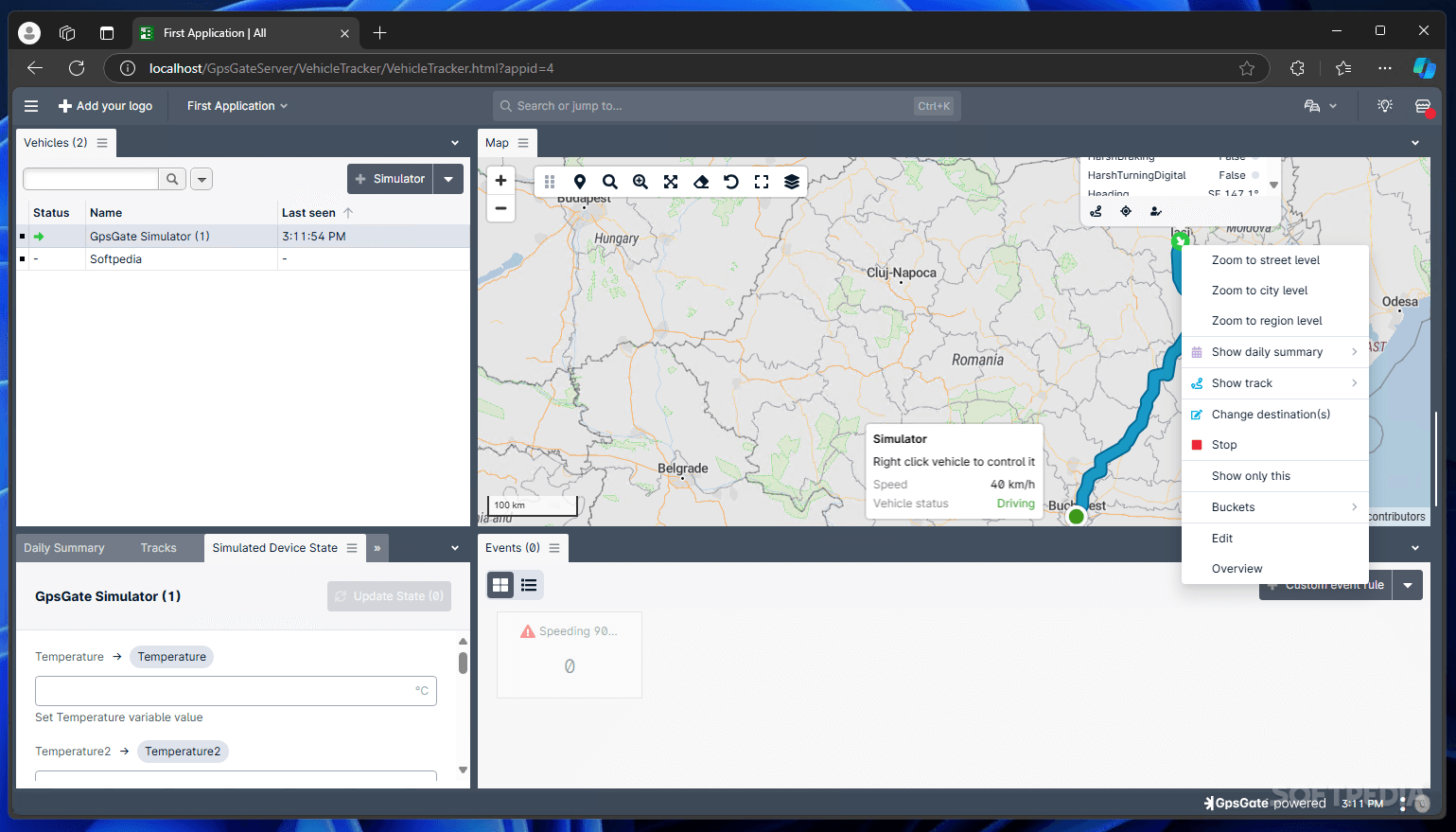Viewport: 1456px width, 832px height.
Task: Click the vehicle popup scroll-down arrow
Action: tap(1273, 186)
